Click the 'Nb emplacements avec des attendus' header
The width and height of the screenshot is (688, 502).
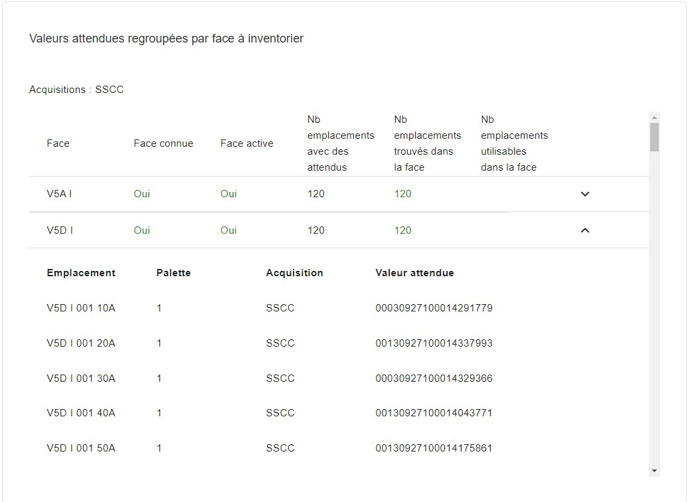[x=340, y=143]
